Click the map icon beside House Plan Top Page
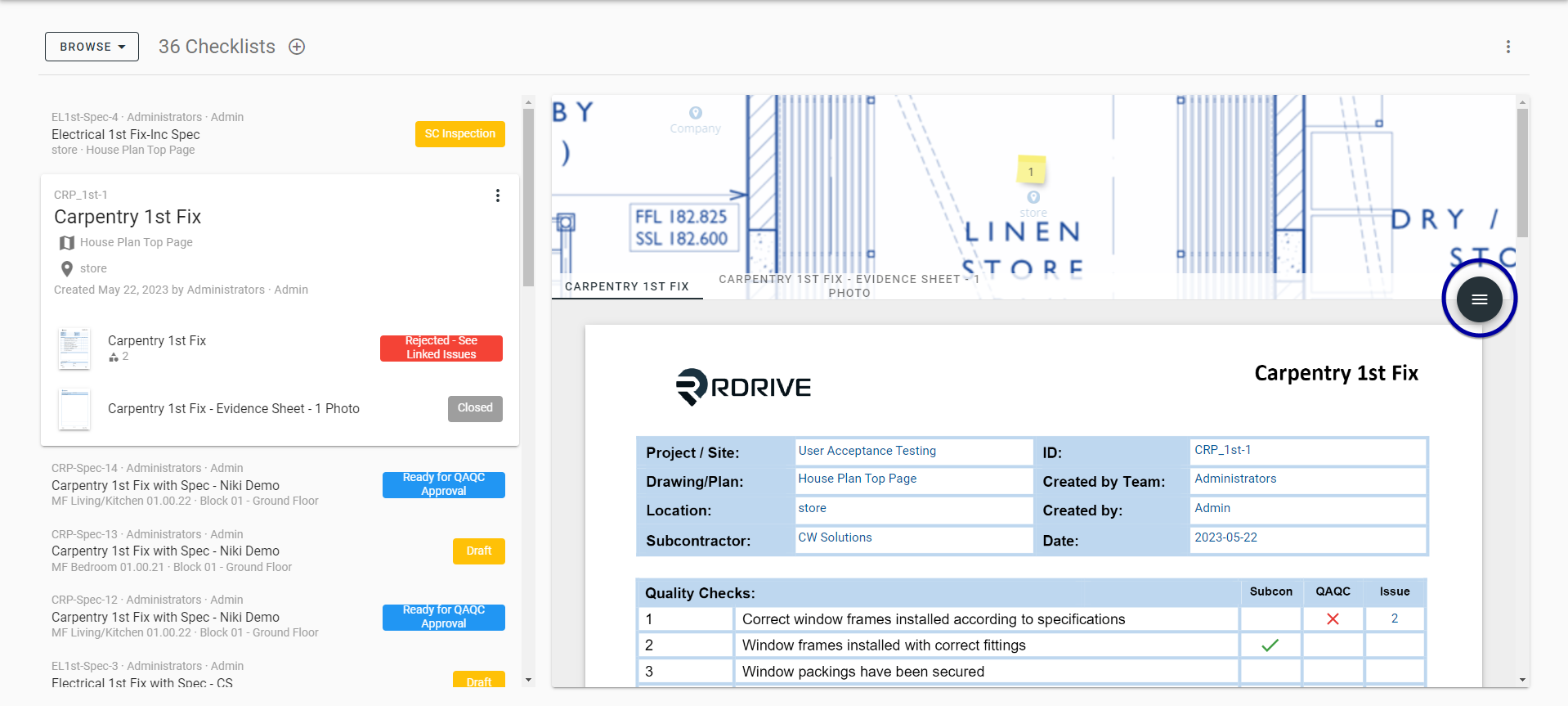Viewport: 1568px width, 706px height. click(x=67, y=243)
